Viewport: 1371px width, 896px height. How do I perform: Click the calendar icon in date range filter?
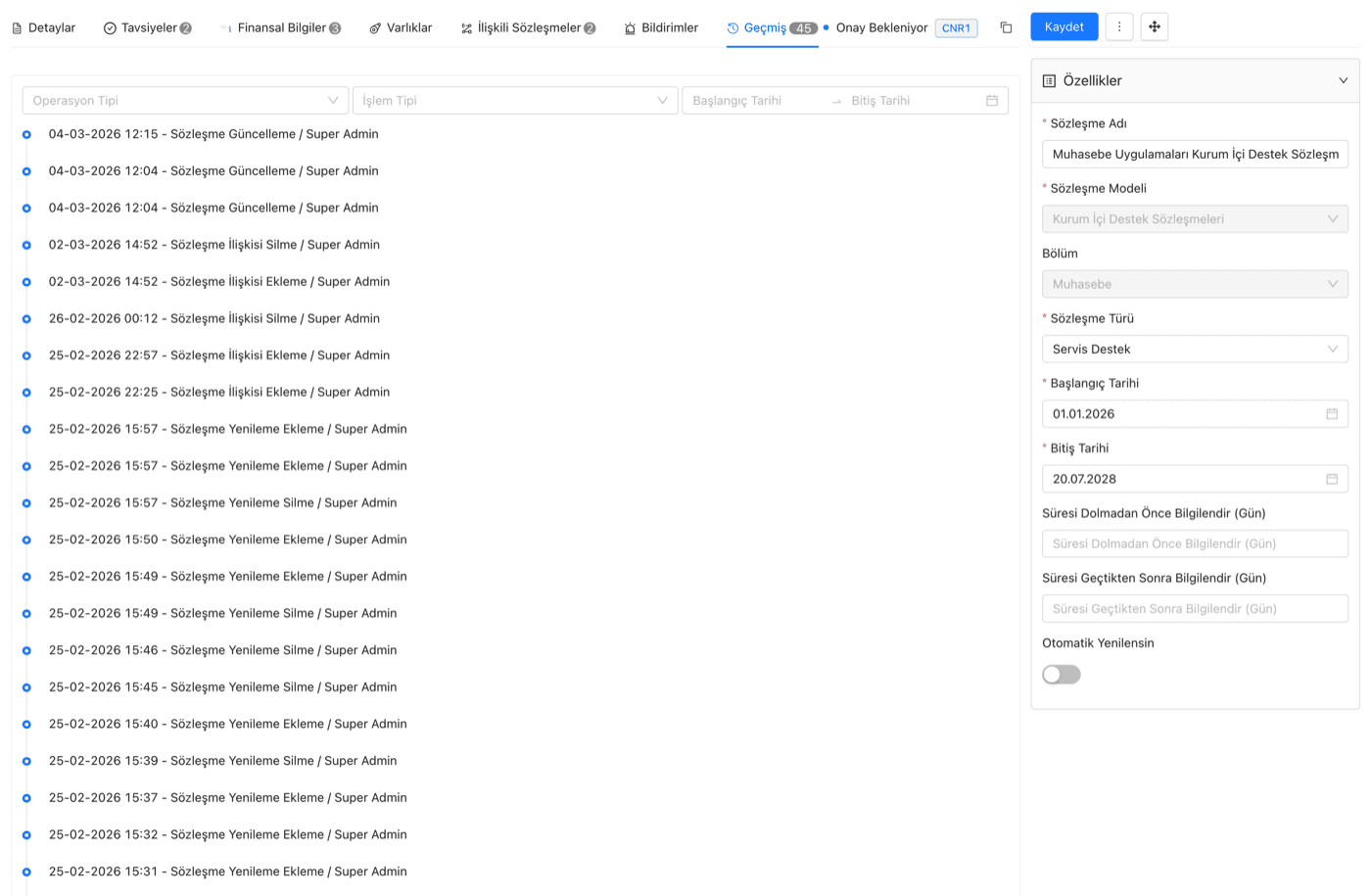coord(992,101)
